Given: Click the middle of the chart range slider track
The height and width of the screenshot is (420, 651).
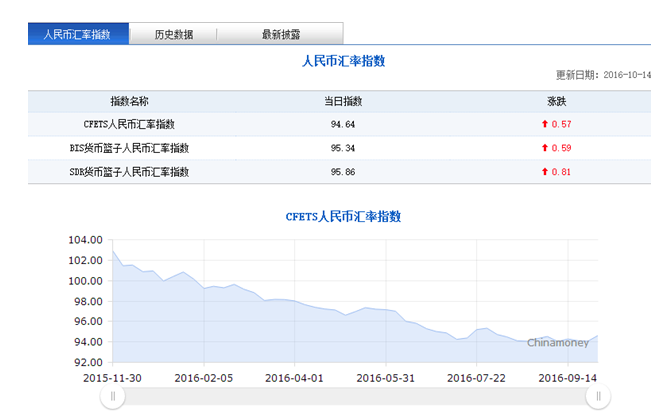Looking at the screenshot, I should click(x=355, y=397).
